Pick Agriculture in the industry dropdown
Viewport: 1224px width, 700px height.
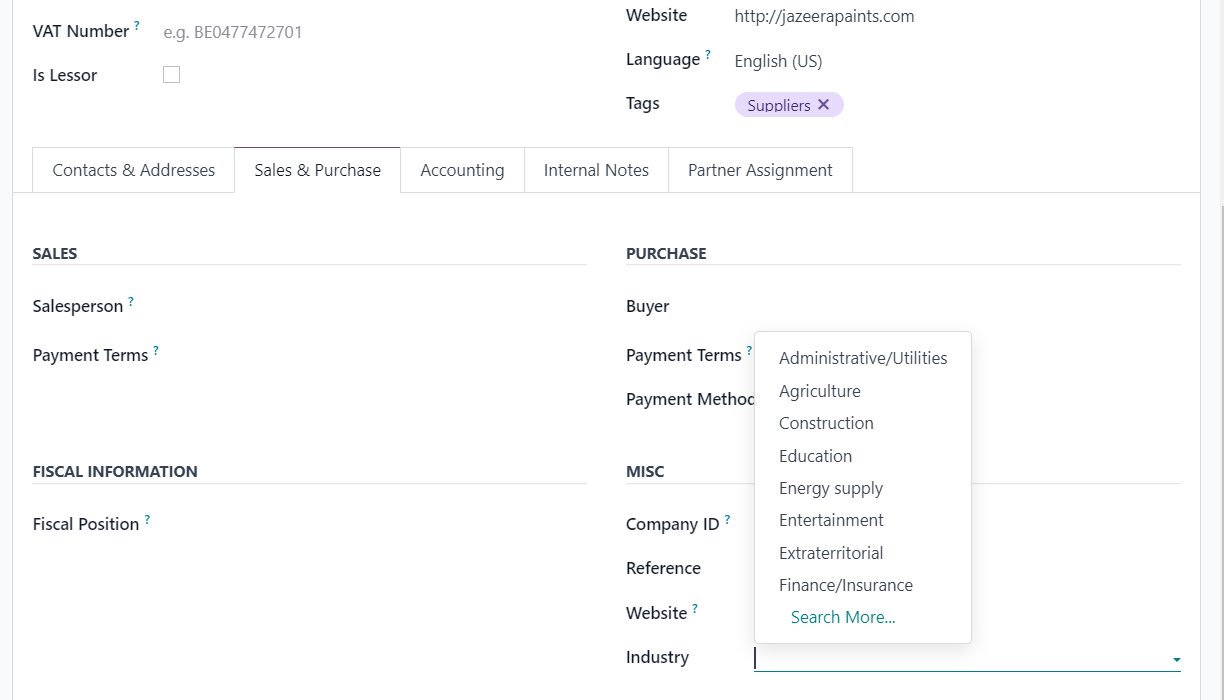[x=819, y=391]
